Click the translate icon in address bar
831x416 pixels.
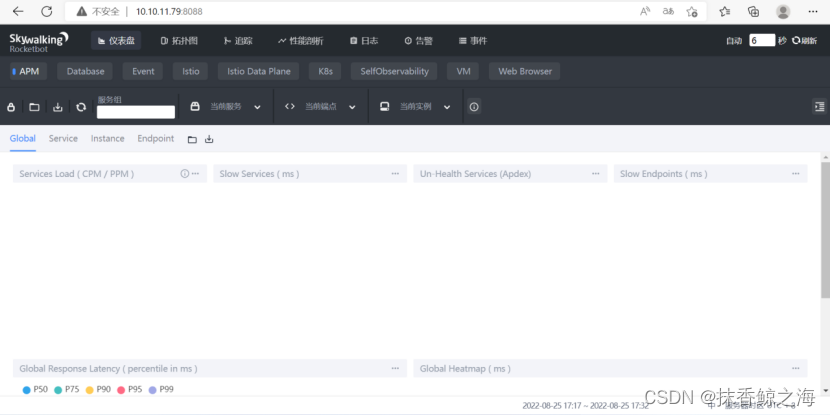pyautogui.click(x=668, y=11)
